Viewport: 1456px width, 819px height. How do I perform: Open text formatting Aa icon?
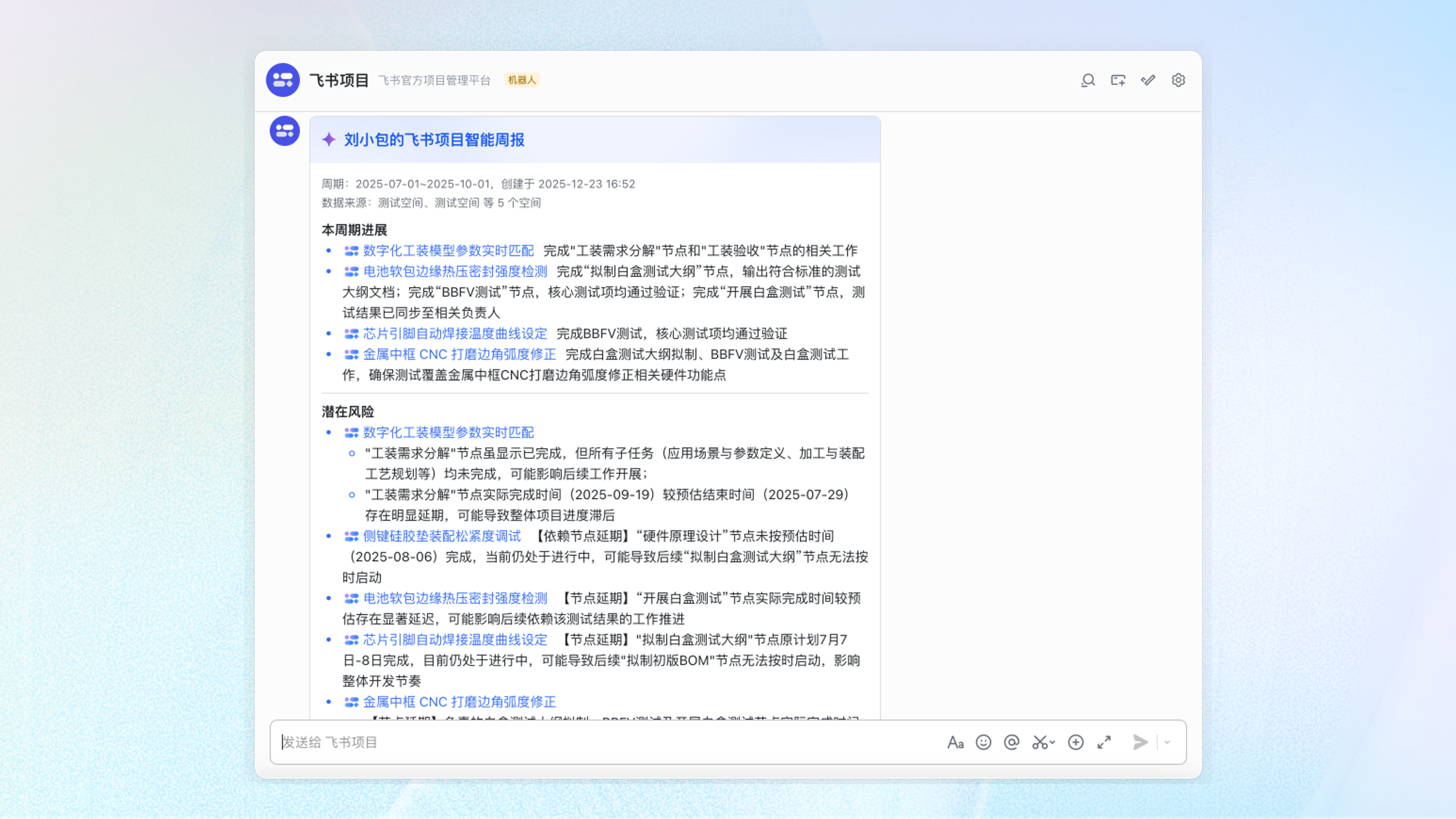tap(955, 742)
